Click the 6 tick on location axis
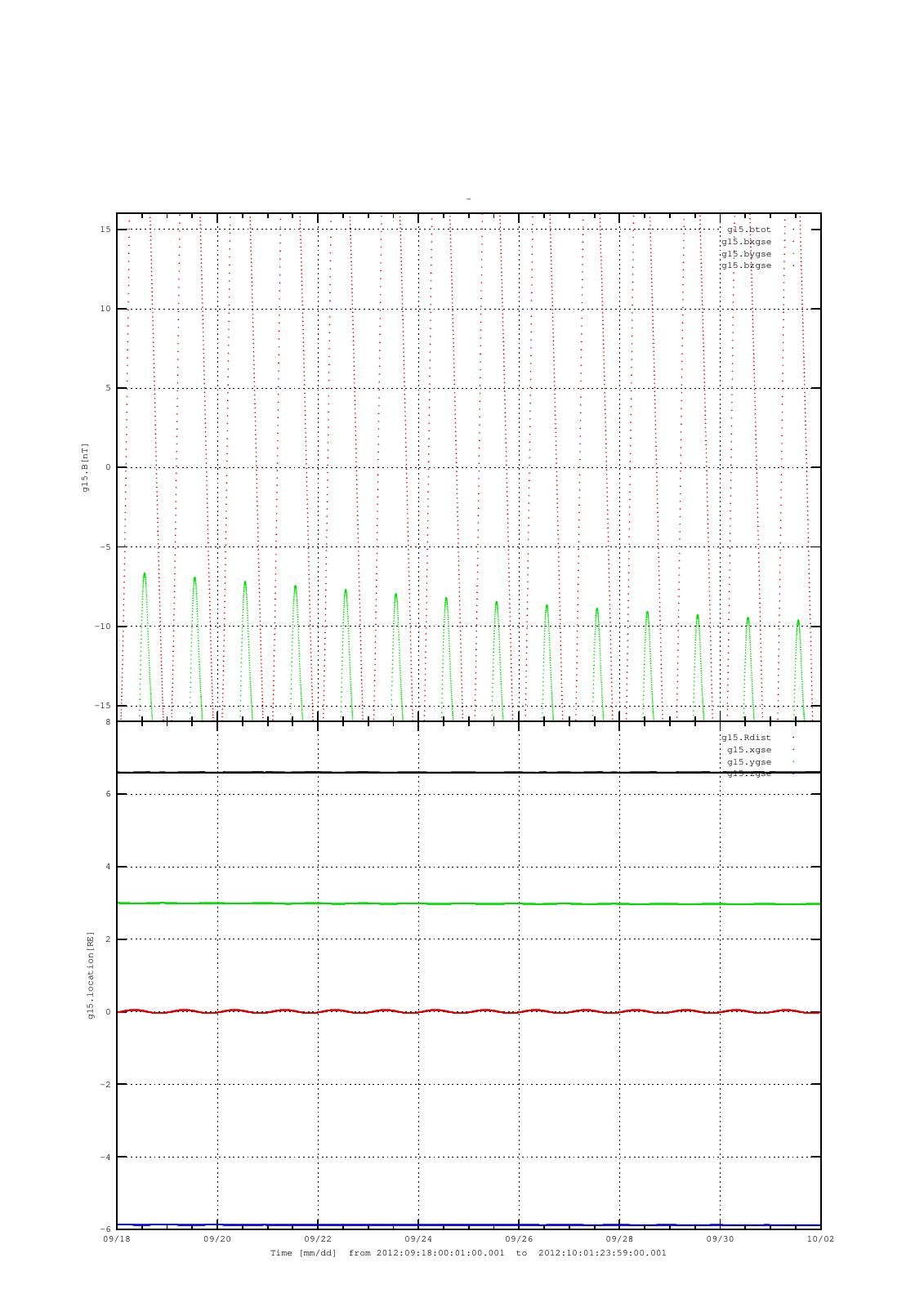924x1307 pixels. tap(108, 794)
